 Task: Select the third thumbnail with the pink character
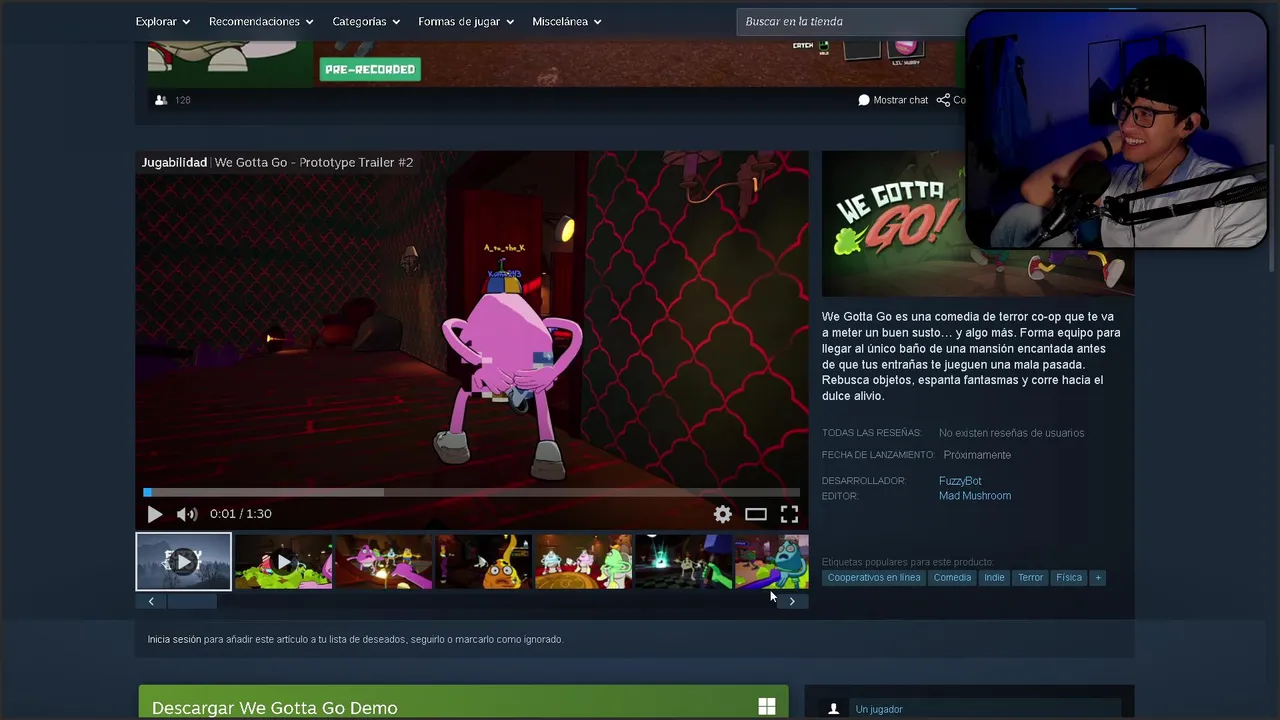coord(383,562)
